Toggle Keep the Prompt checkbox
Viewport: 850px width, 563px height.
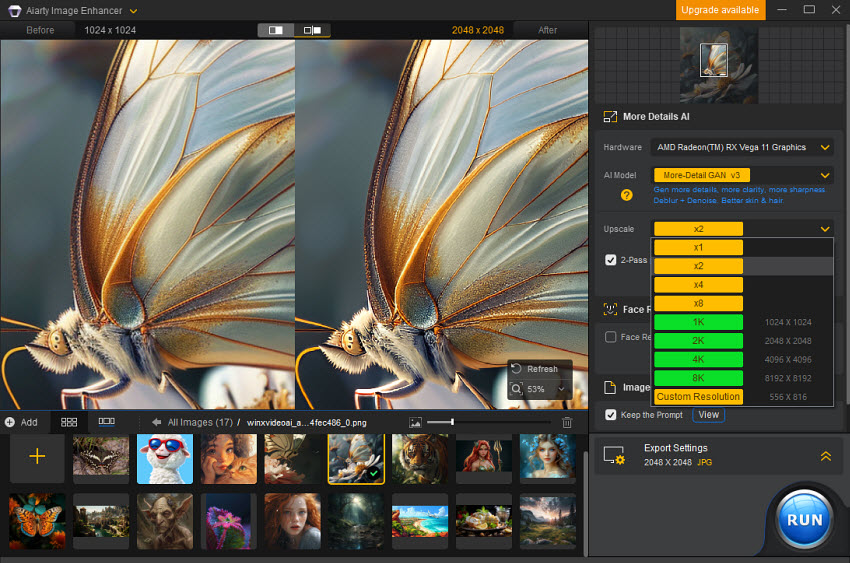[x=610, y=415]
